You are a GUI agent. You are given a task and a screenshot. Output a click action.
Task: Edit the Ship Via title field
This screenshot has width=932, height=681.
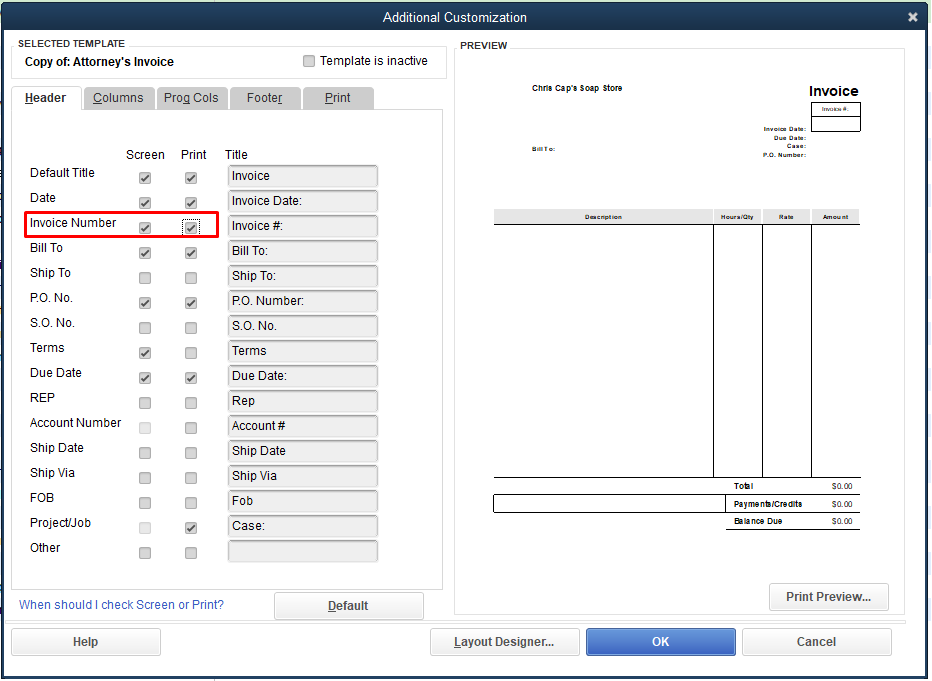[303, 475]
